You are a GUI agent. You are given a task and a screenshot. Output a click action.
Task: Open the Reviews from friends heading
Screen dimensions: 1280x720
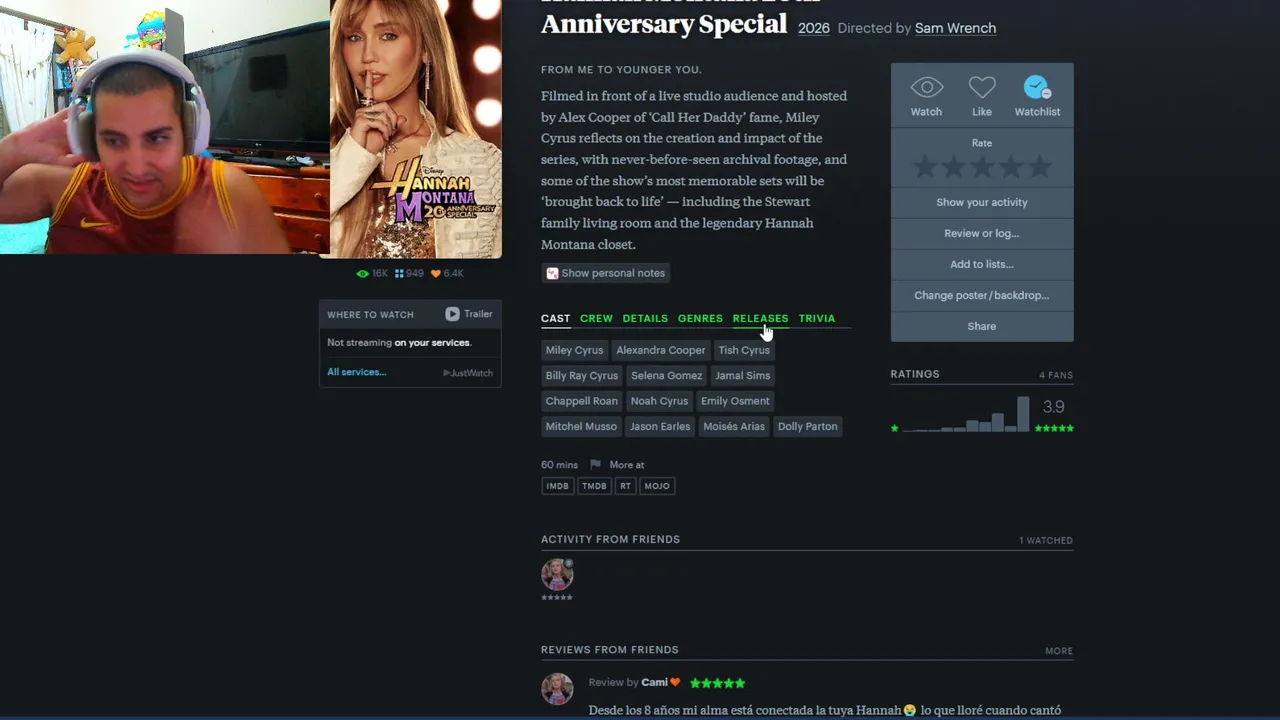(609, 650)
